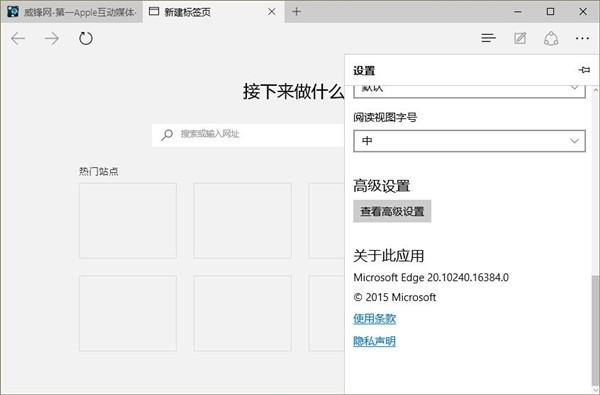Open the Web Note pen icon
Screen dimensions: 600x395
(520, 38)
